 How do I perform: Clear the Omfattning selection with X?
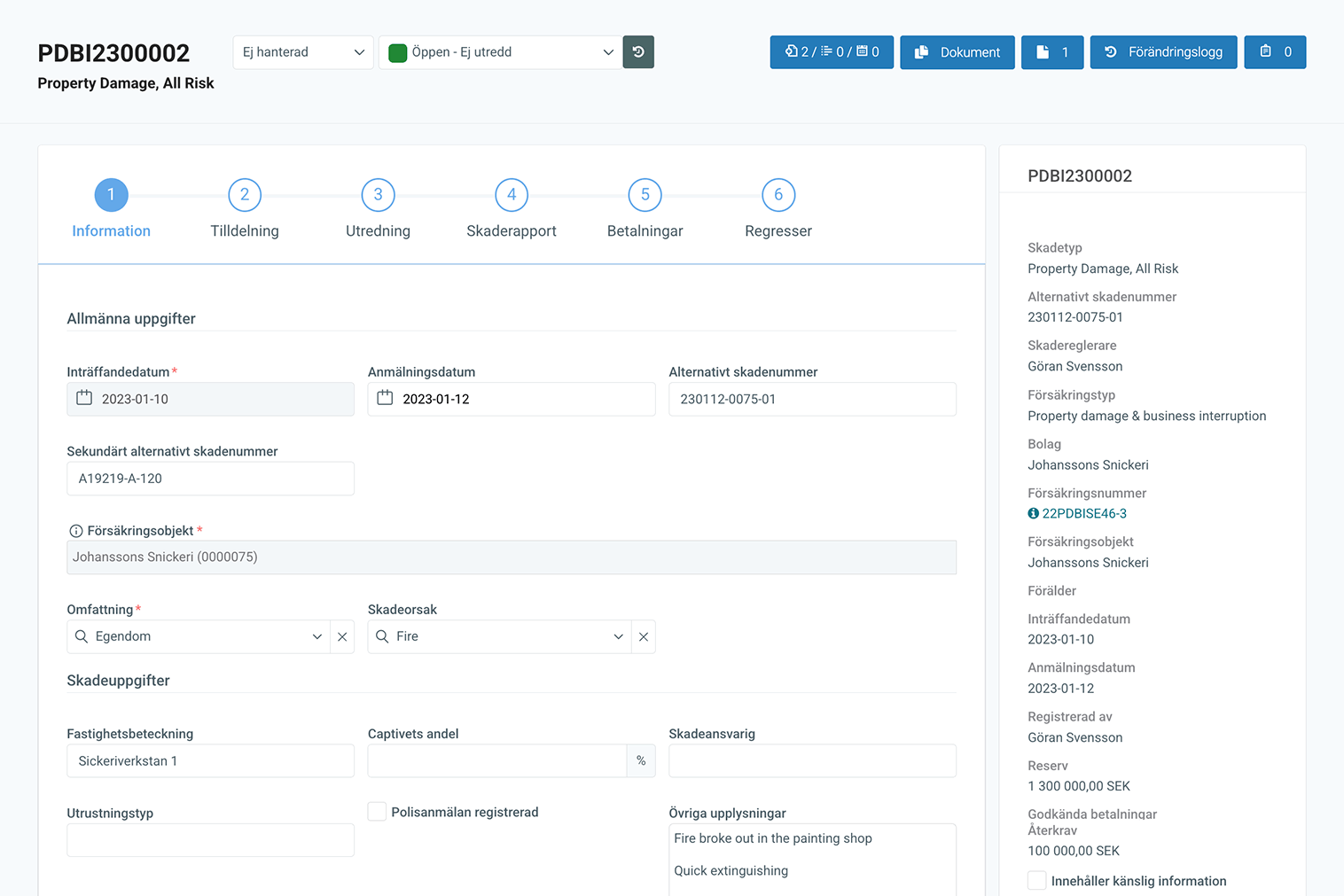[x=342, y=637]
